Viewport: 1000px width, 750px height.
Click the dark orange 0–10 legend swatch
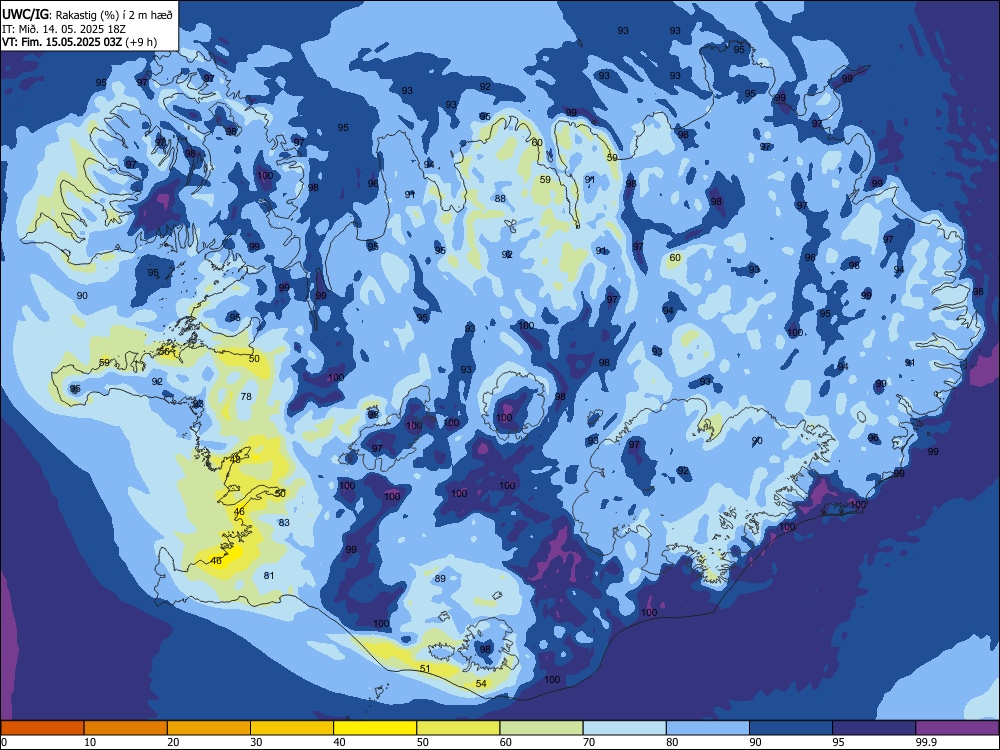click(42, 728)
